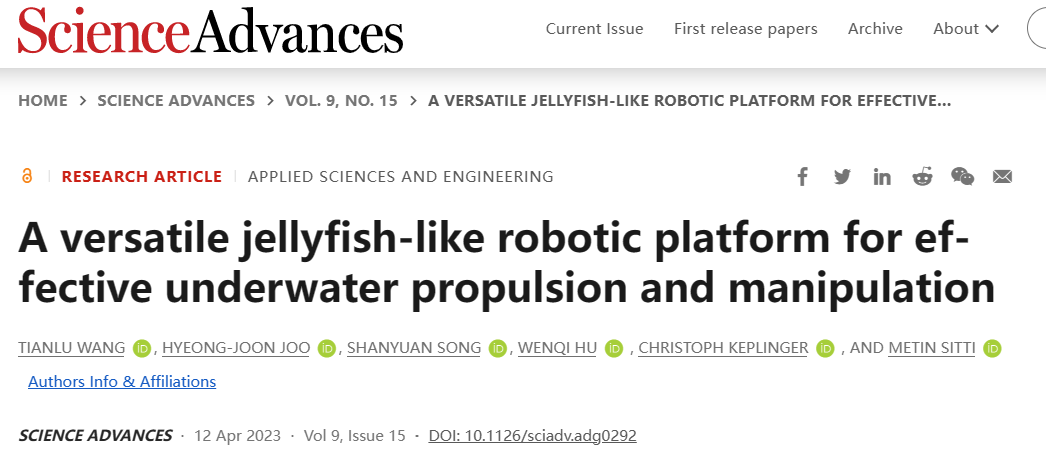Share article on Reddit
The height and width of the screenshot is (449, 1046).
point(922,177)
